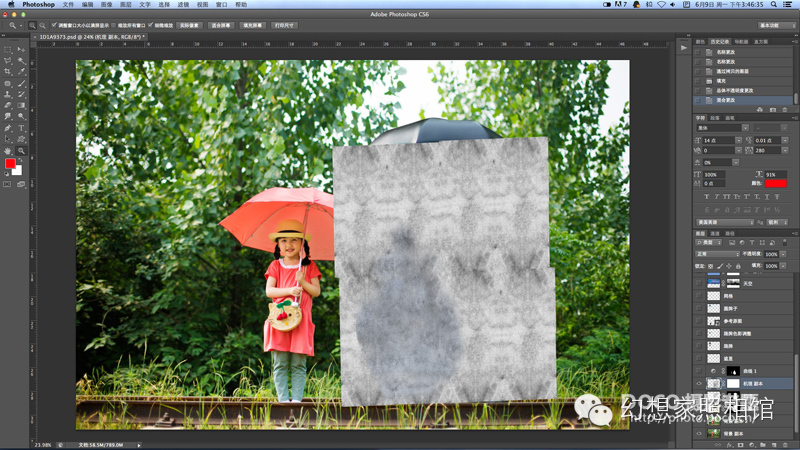Select the Horizontal Type tool
The width and height of the screenshot is (800, 450).
21,128
